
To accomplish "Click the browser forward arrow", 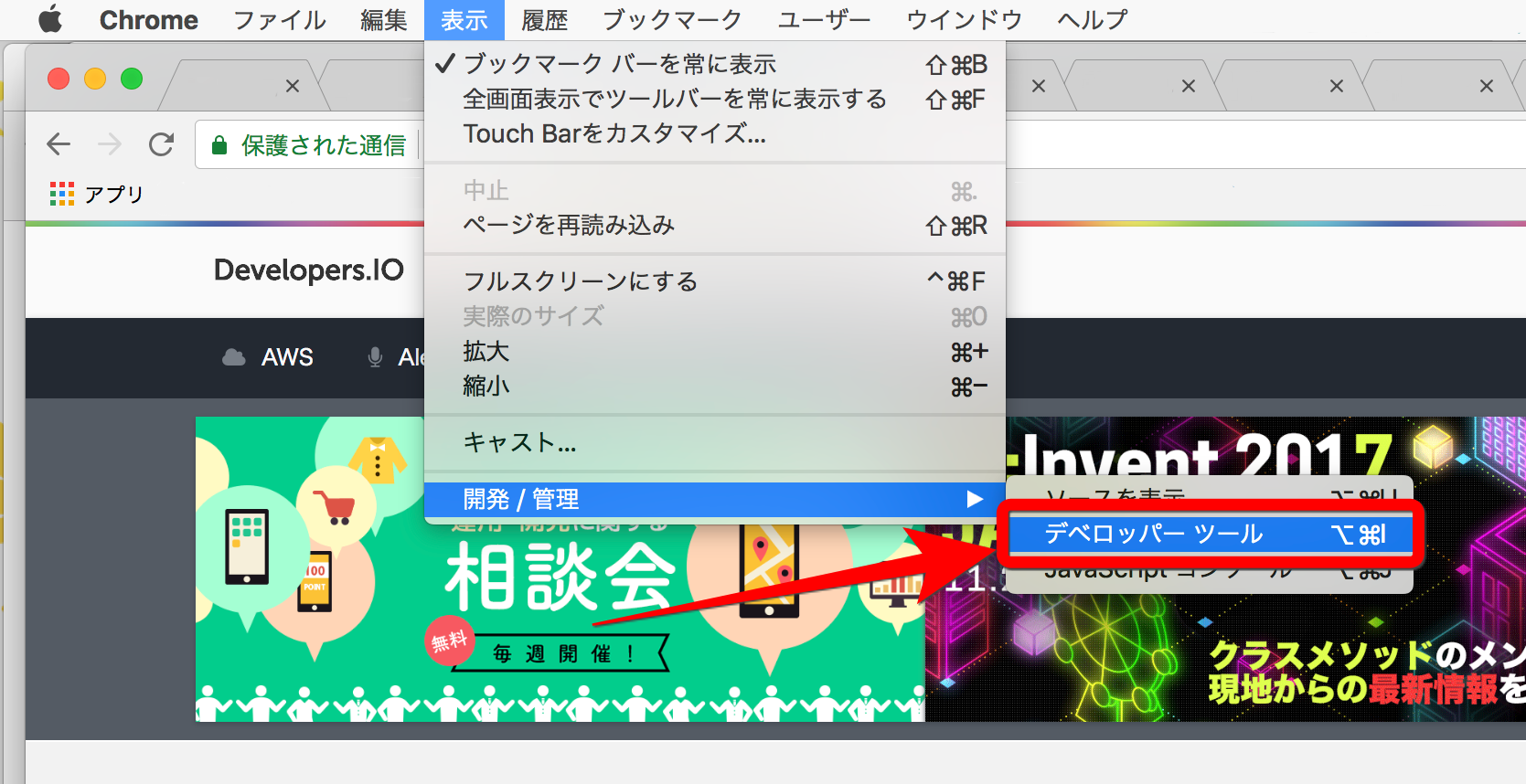I will (110, 144).
